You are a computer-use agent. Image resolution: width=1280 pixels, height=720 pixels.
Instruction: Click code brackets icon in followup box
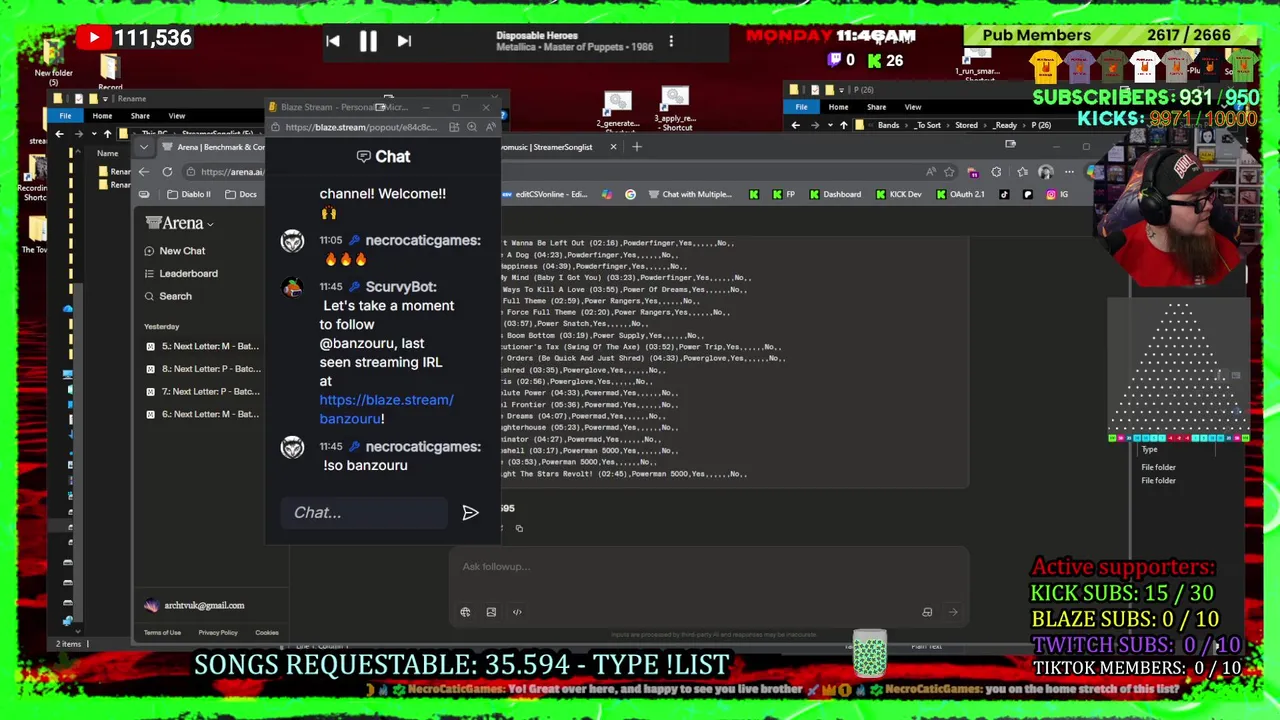517,612
